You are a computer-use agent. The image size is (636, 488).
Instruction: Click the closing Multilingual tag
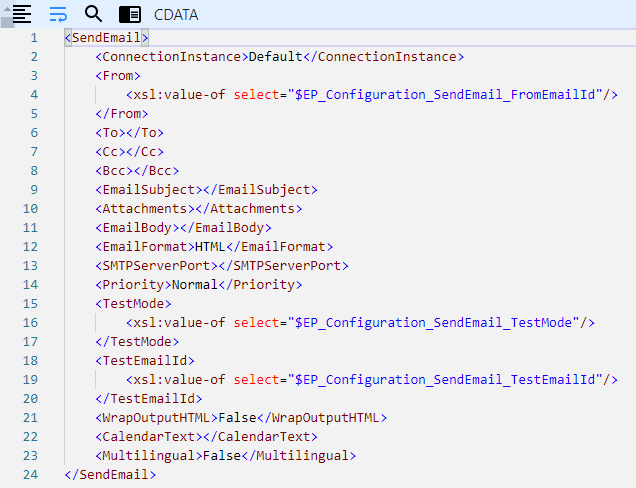(299, 456)
